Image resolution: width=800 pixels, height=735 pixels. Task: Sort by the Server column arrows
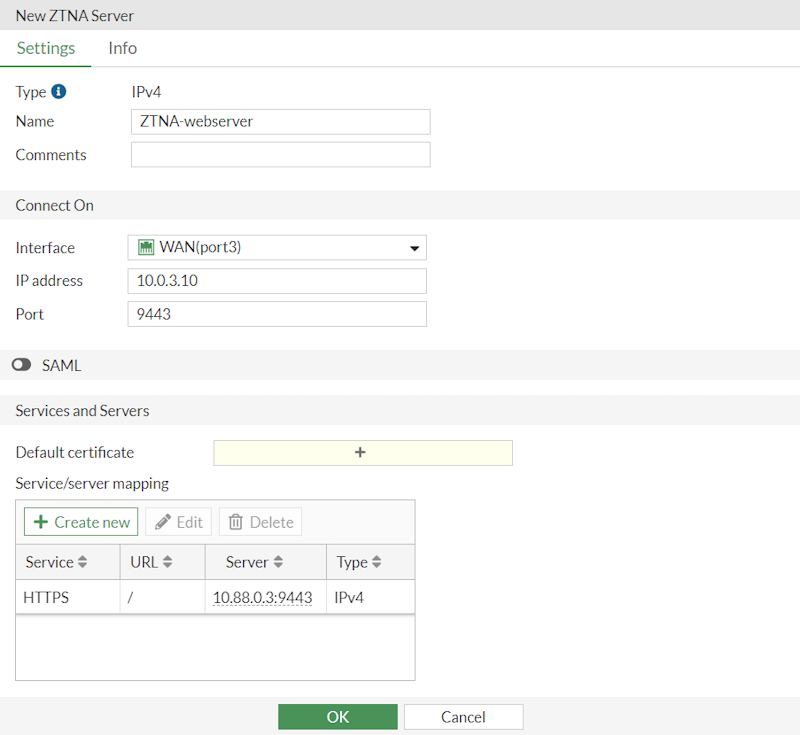click(x=278, y=563)
